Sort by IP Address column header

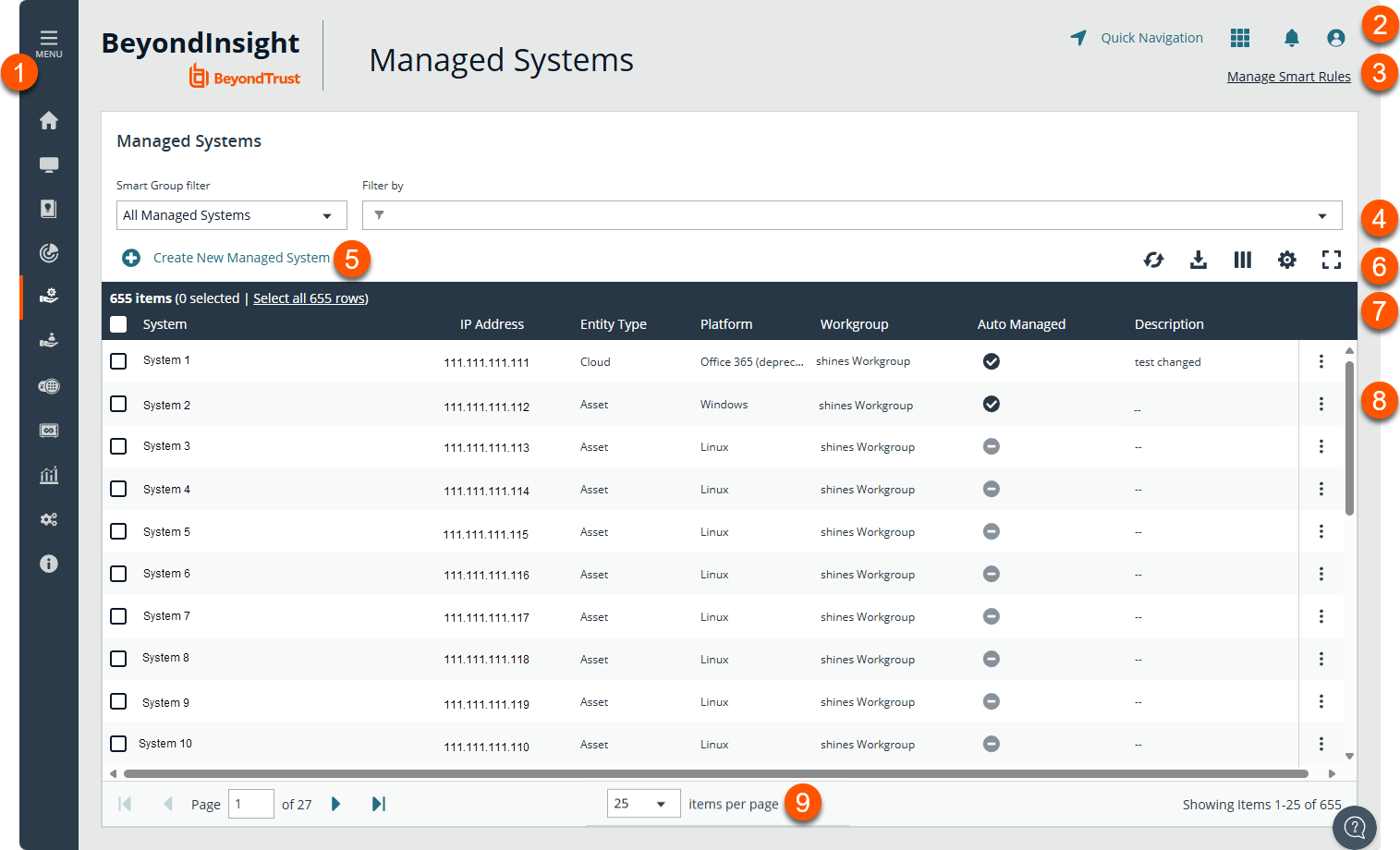pyautogui.click(x=492, y=324)
